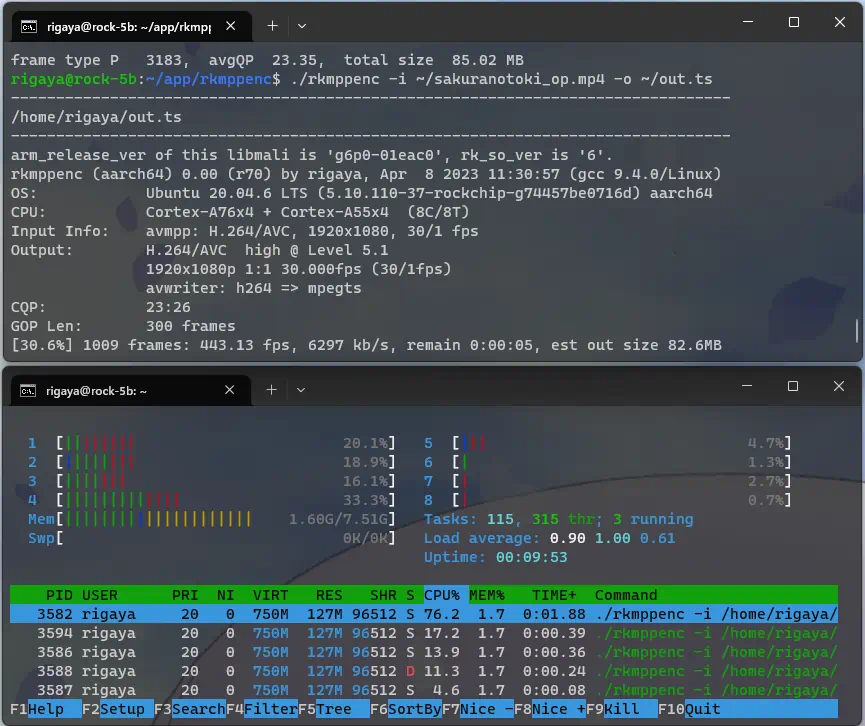Image resolution: width=865 pixels, height=726 pixels.
Task: Click terminal icon on bottom window tab
Action: pos(28,391)
